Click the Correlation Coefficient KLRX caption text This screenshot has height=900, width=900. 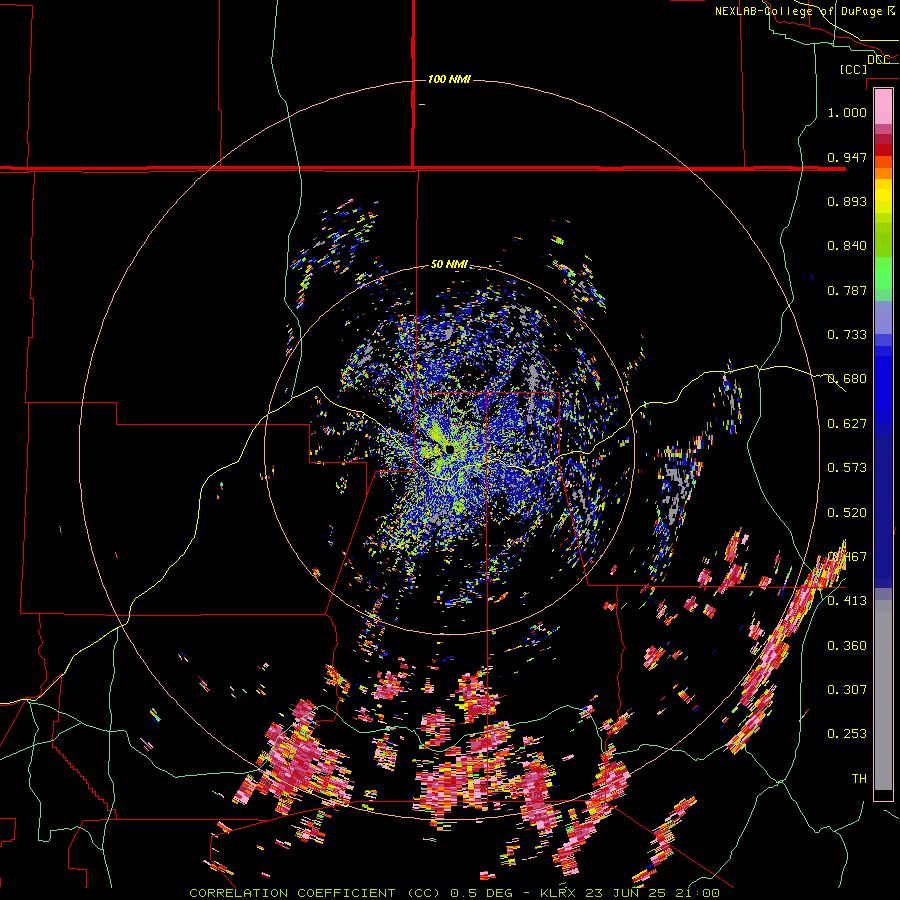coord(455,893)
